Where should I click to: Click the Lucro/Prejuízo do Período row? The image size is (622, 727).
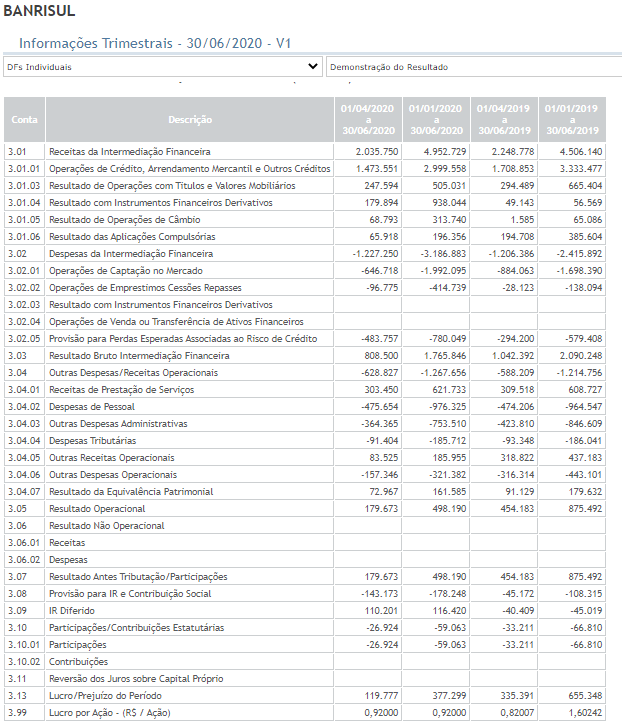click(x=305, y=695)
